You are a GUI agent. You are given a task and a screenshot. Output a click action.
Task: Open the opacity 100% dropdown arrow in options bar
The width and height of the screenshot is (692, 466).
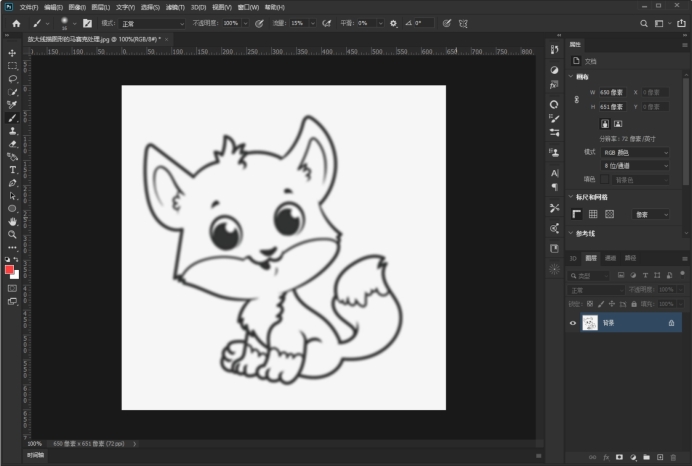coord(245,23)
